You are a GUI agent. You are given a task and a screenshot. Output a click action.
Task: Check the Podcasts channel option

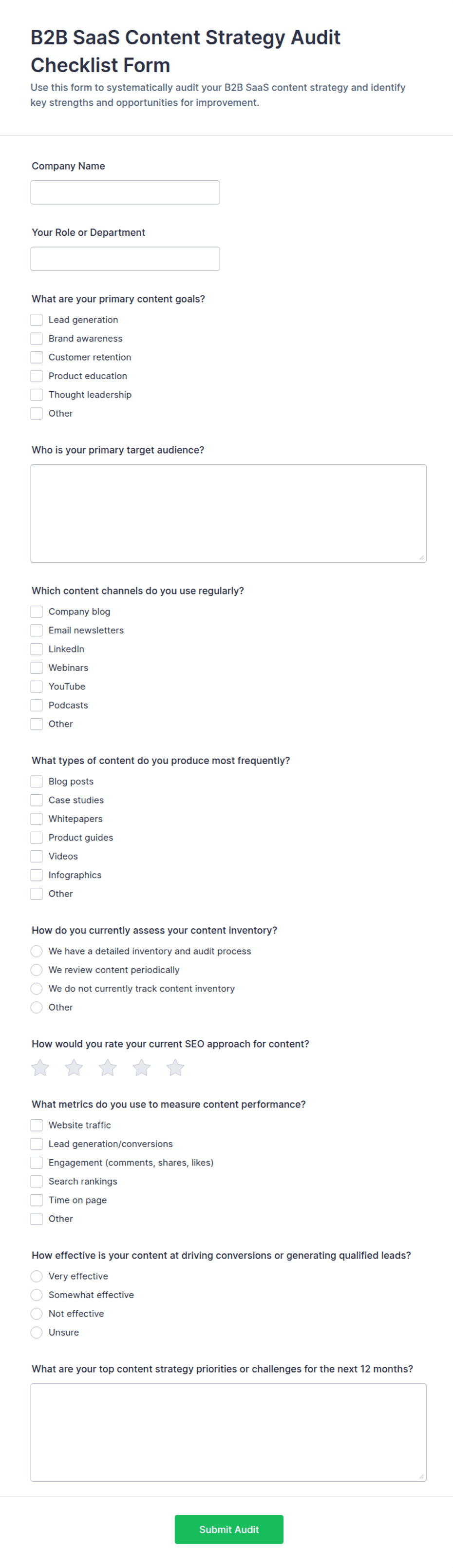coord(37,705)
